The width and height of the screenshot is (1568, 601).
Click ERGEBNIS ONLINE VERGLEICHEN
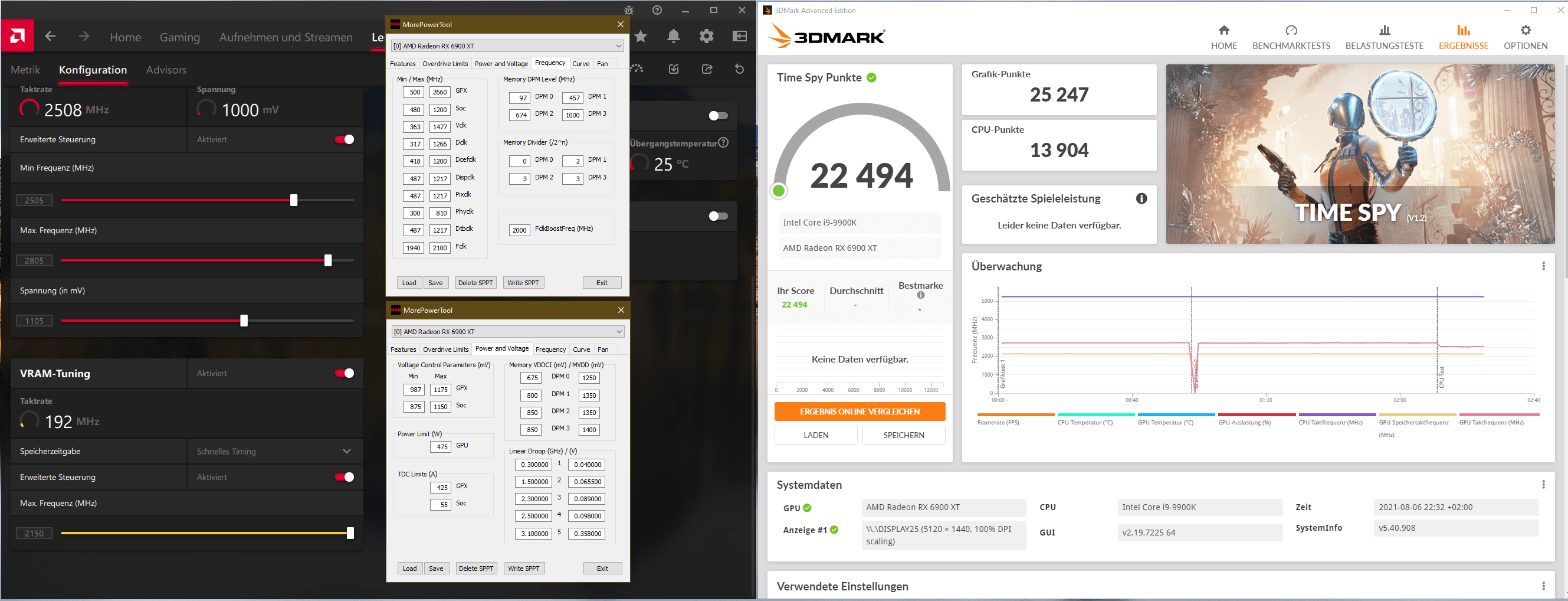[x=860, y=411]
